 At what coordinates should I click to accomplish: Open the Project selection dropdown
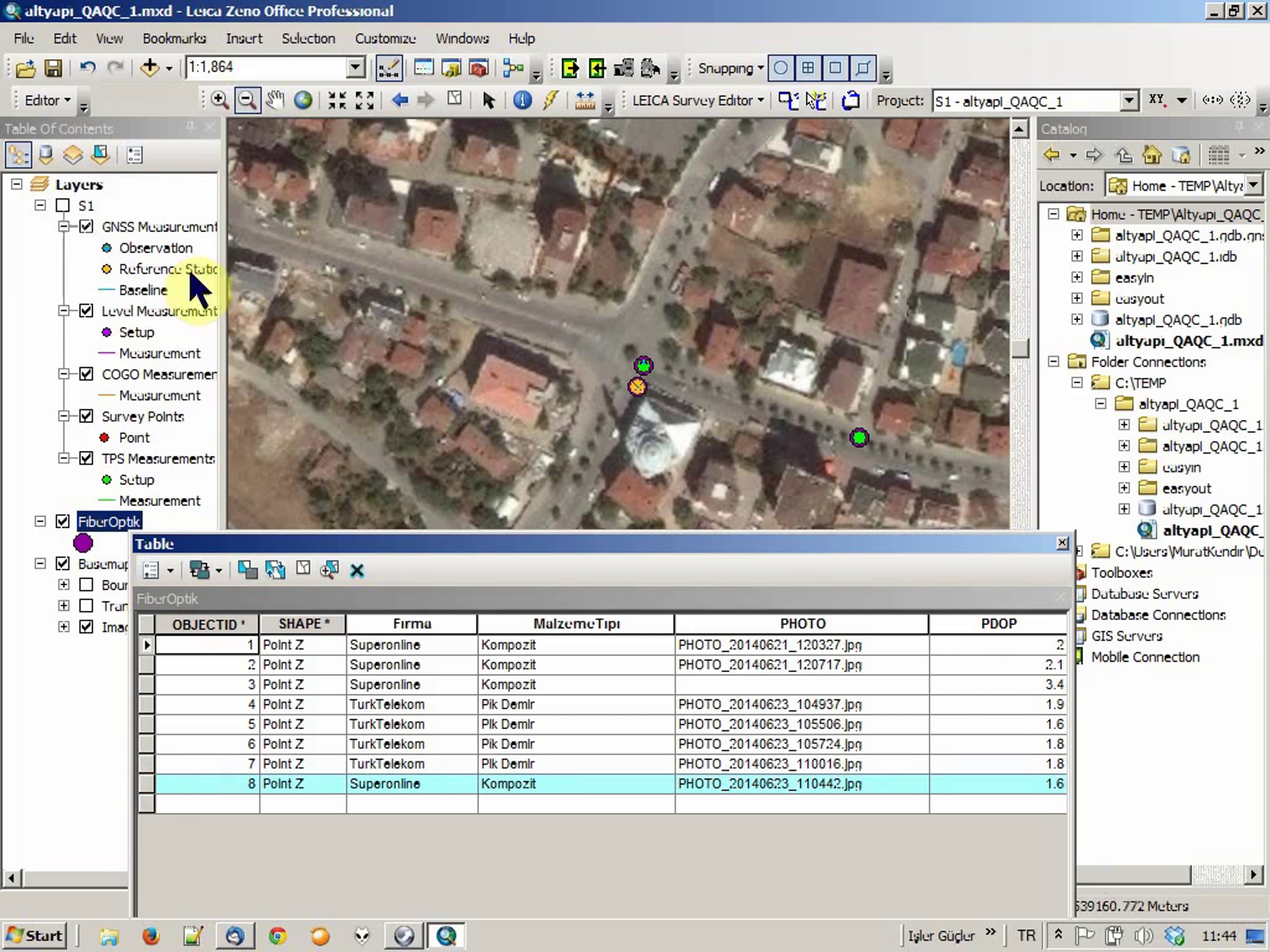point(1128,101)
